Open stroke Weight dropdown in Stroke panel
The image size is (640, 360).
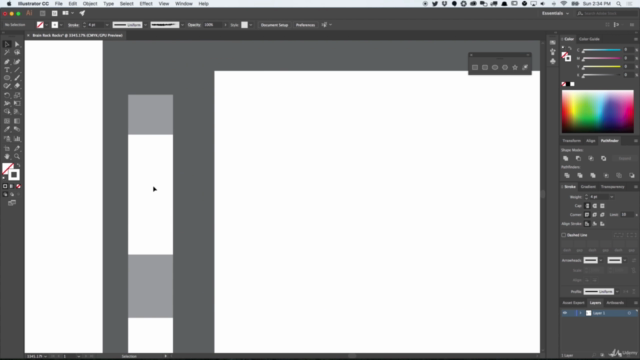tap(611, 197)
